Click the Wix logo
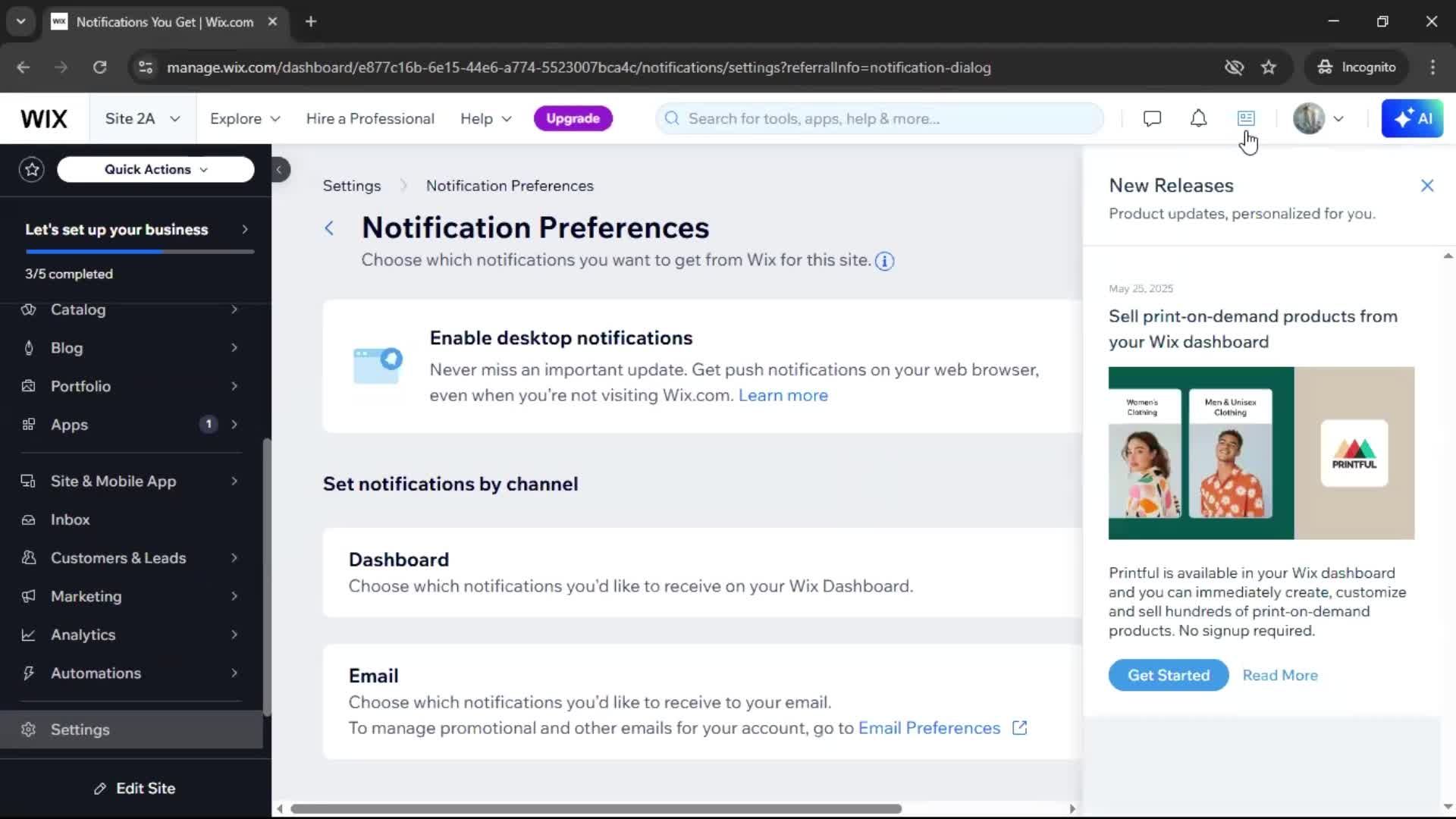Image resolution: width=1456 pixels, height=819 pixels. pyautogui.click(x=44, y=118)
